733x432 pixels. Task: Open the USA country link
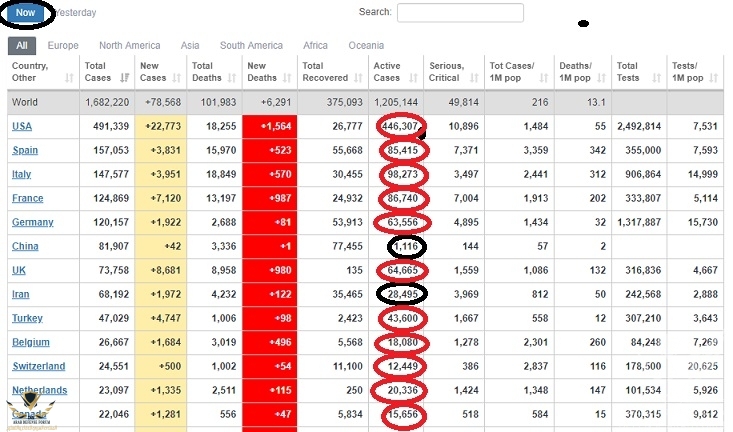pyautogui.click(x=21, y=126)
